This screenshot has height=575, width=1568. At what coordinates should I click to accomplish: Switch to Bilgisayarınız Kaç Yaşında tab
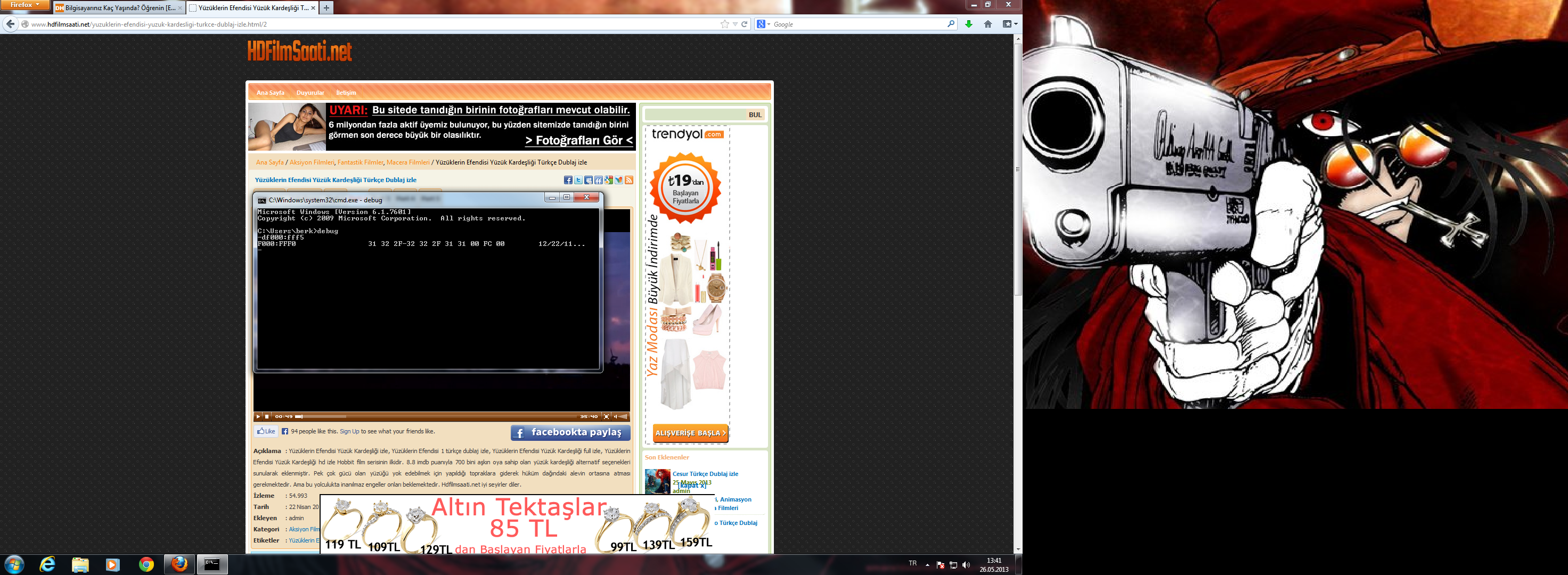tap(119, 8)
